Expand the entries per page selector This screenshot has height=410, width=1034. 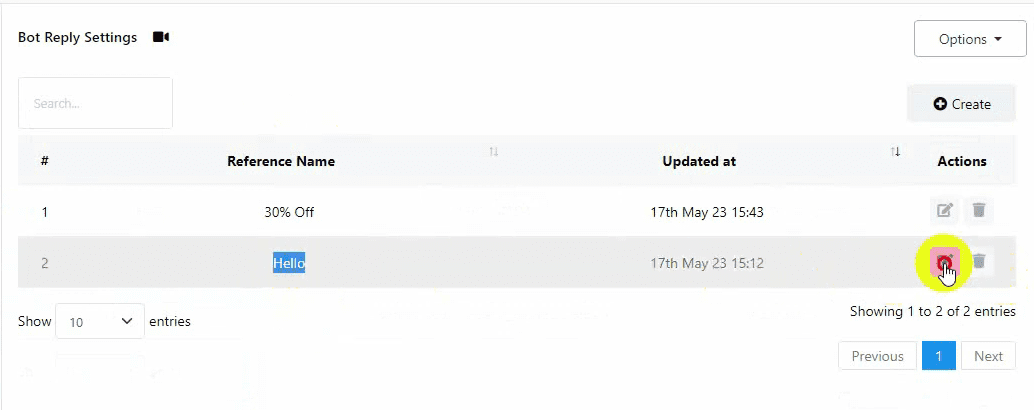point(100,321)
